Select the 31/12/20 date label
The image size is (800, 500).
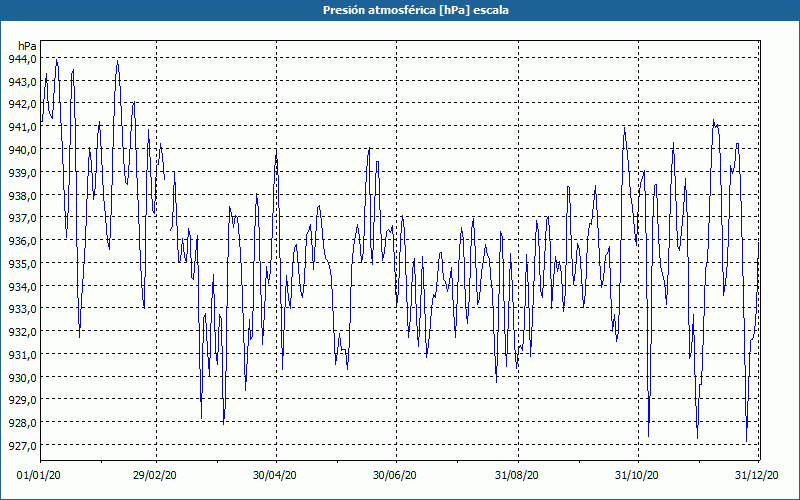[756, 475]
